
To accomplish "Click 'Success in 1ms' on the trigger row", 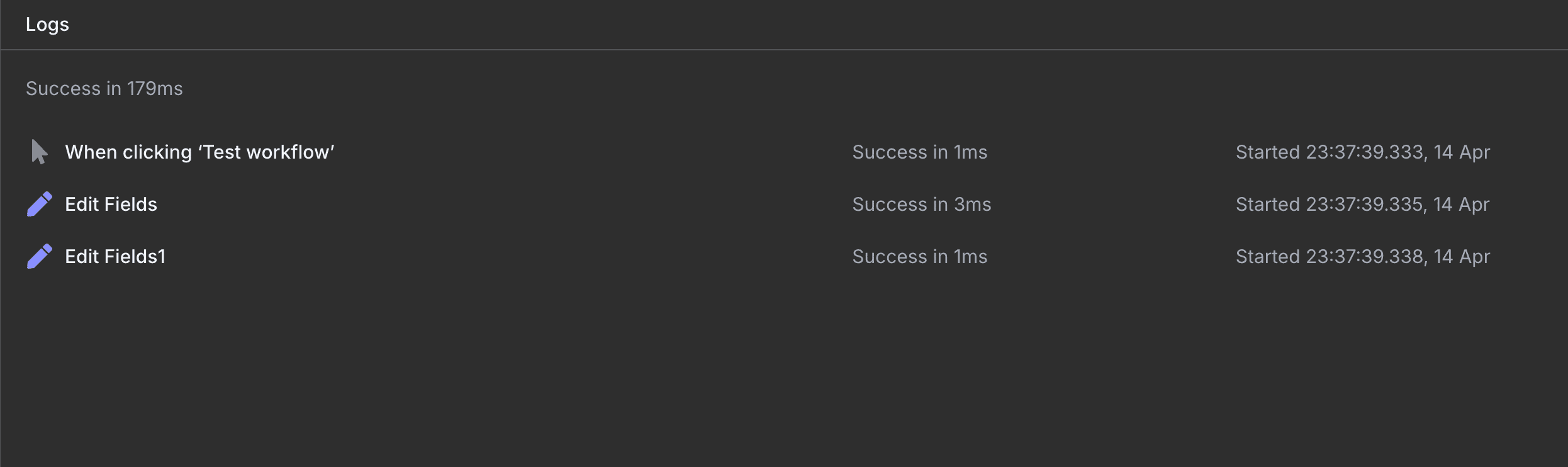I will 919,152.
